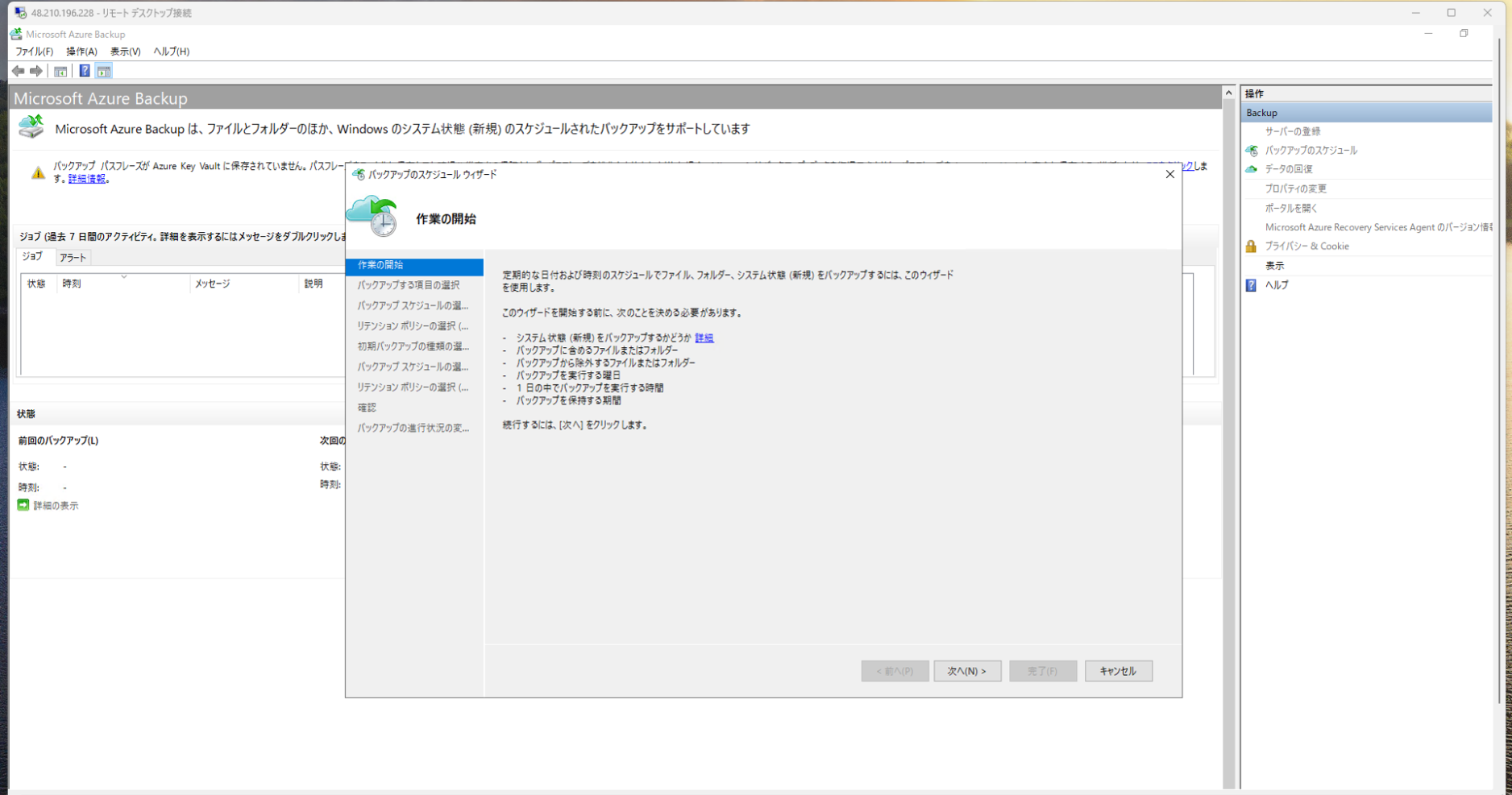This screenshot has height=795, width=1512.
Task: Click the blue help toolbar icon
Action: (x=85, y=71)
